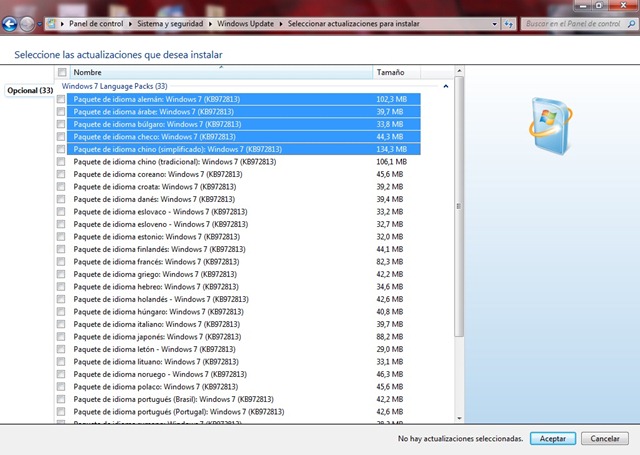Image resolution: width=640 pixels, height=455 pixels.
Task: Select 'Paquete de idioma esloveno' row text
Action: [161, 224]
